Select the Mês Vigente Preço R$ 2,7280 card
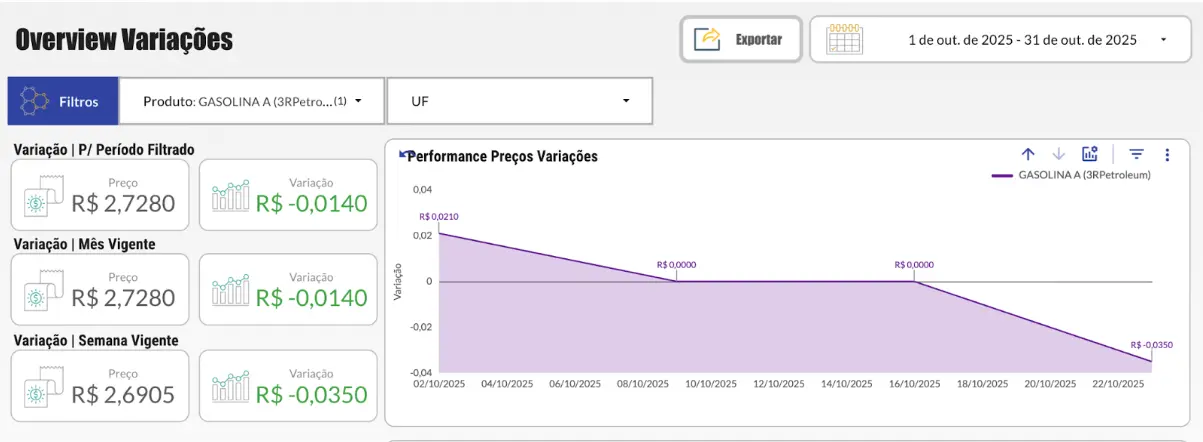 coord(99,290)
